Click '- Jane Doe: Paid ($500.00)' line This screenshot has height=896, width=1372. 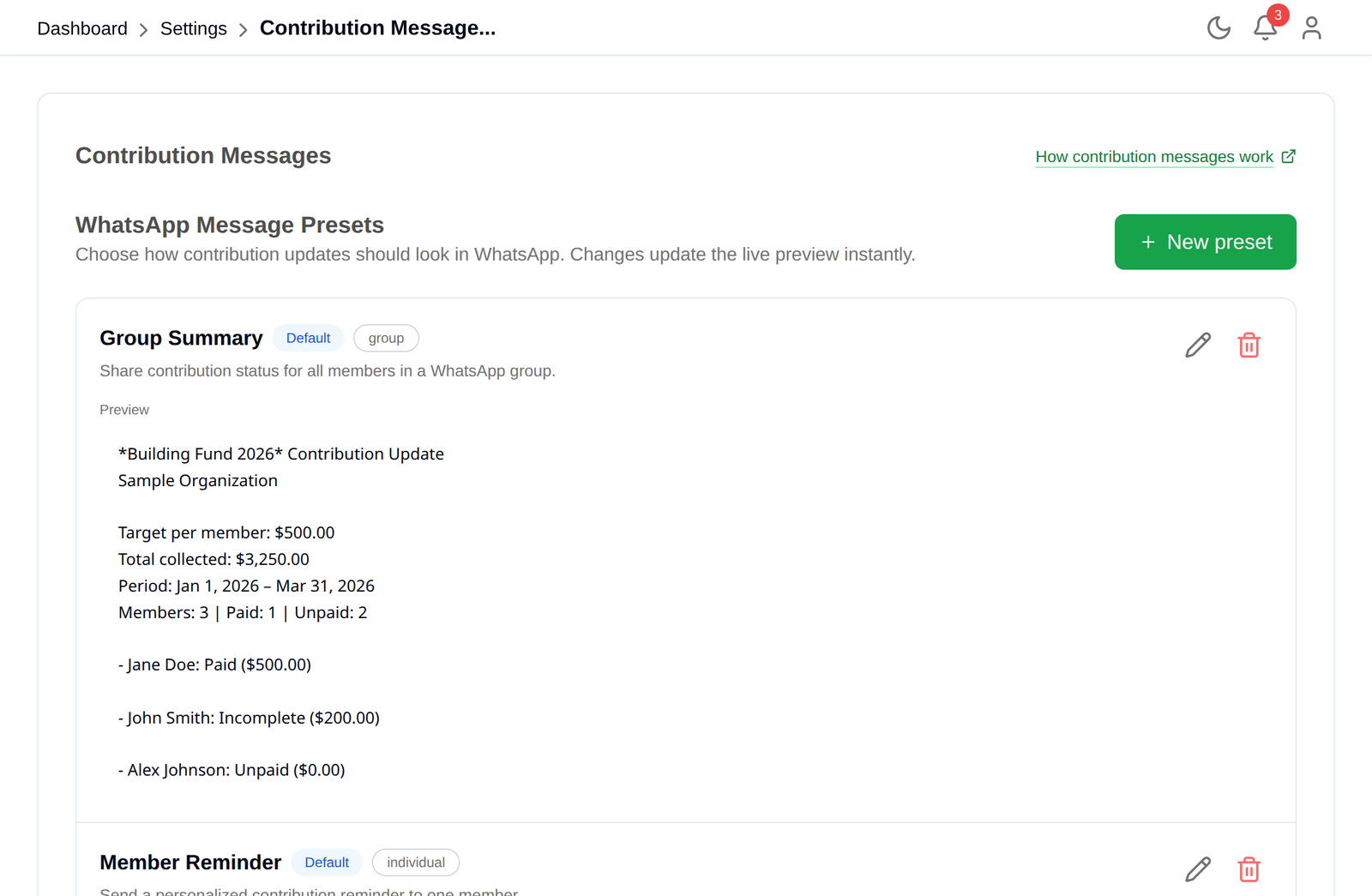(214, 664)
